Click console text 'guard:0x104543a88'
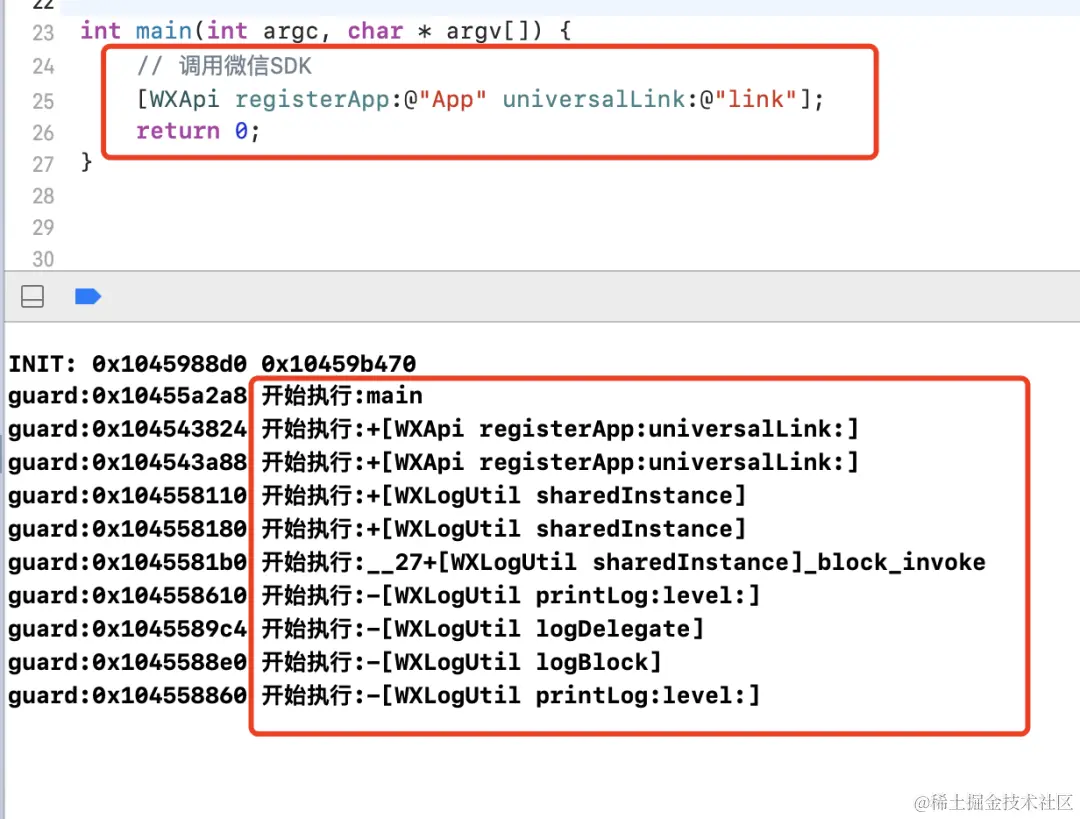The height and width of the screenshot is (819, 1080). 127,462
